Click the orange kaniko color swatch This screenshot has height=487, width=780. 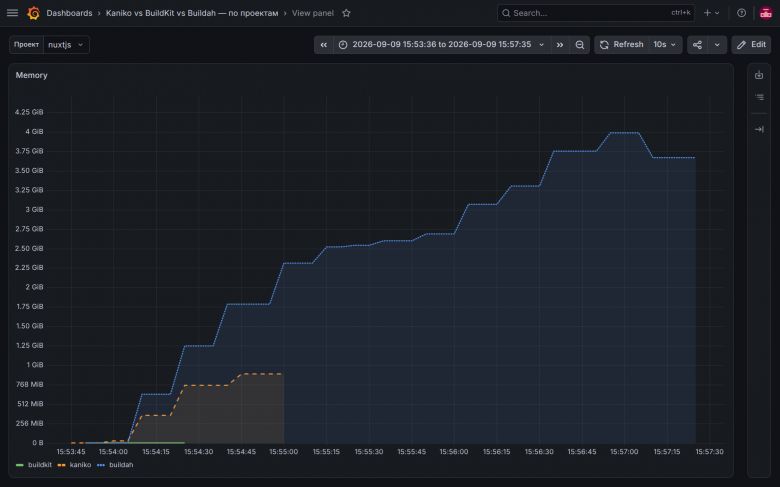click(62, 465)
